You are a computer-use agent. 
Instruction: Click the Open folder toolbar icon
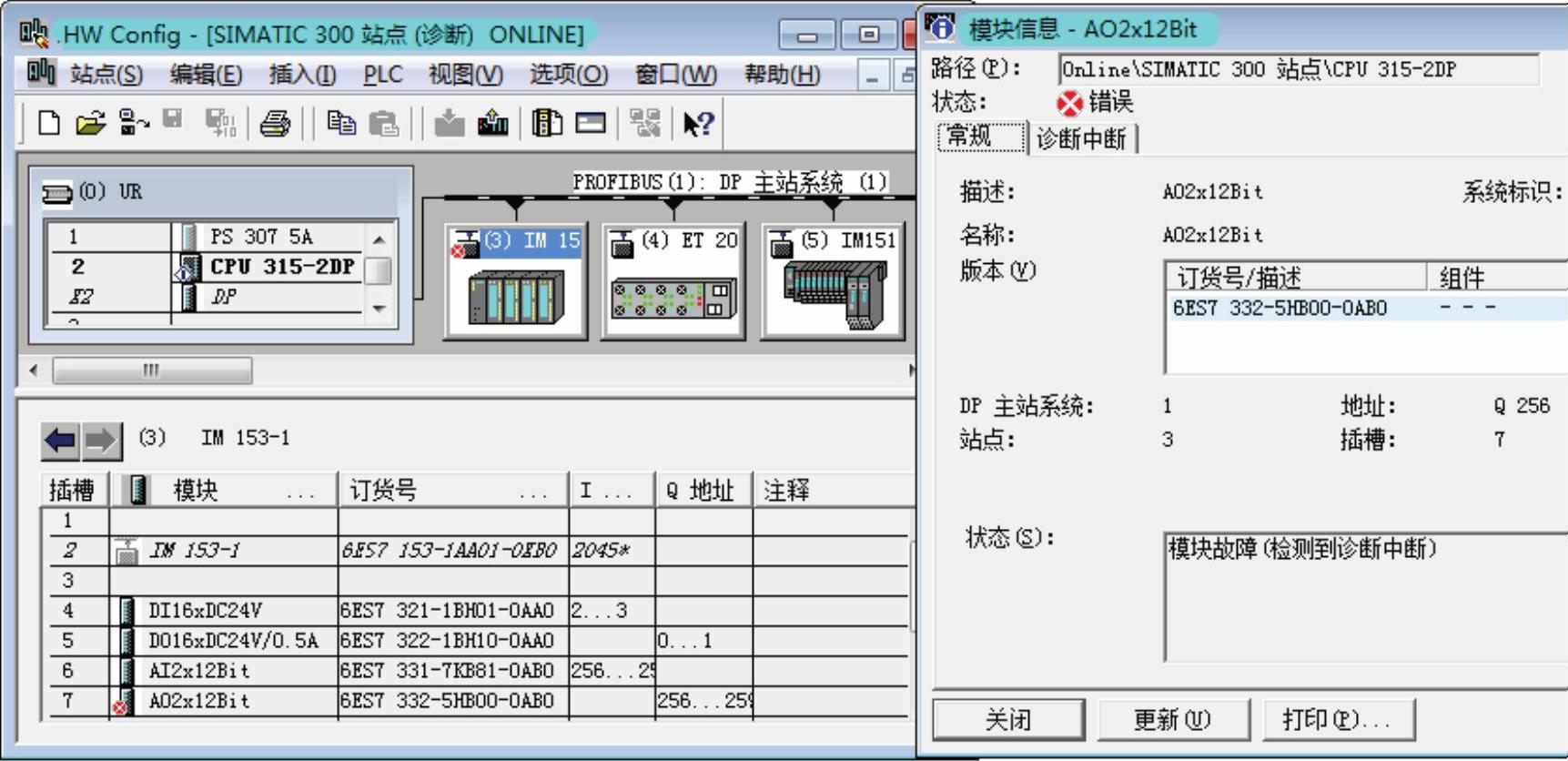click(x=89, y=123)
